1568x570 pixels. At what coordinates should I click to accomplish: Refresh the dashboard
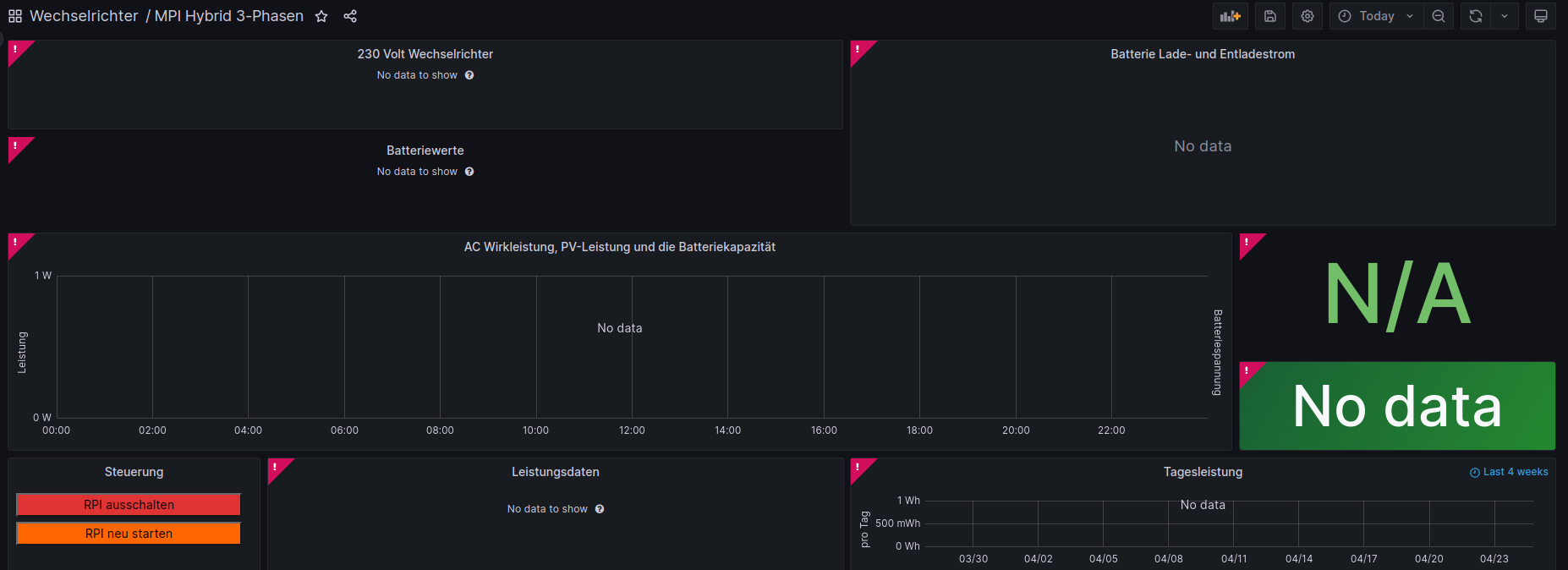(x=1475, y=16)
